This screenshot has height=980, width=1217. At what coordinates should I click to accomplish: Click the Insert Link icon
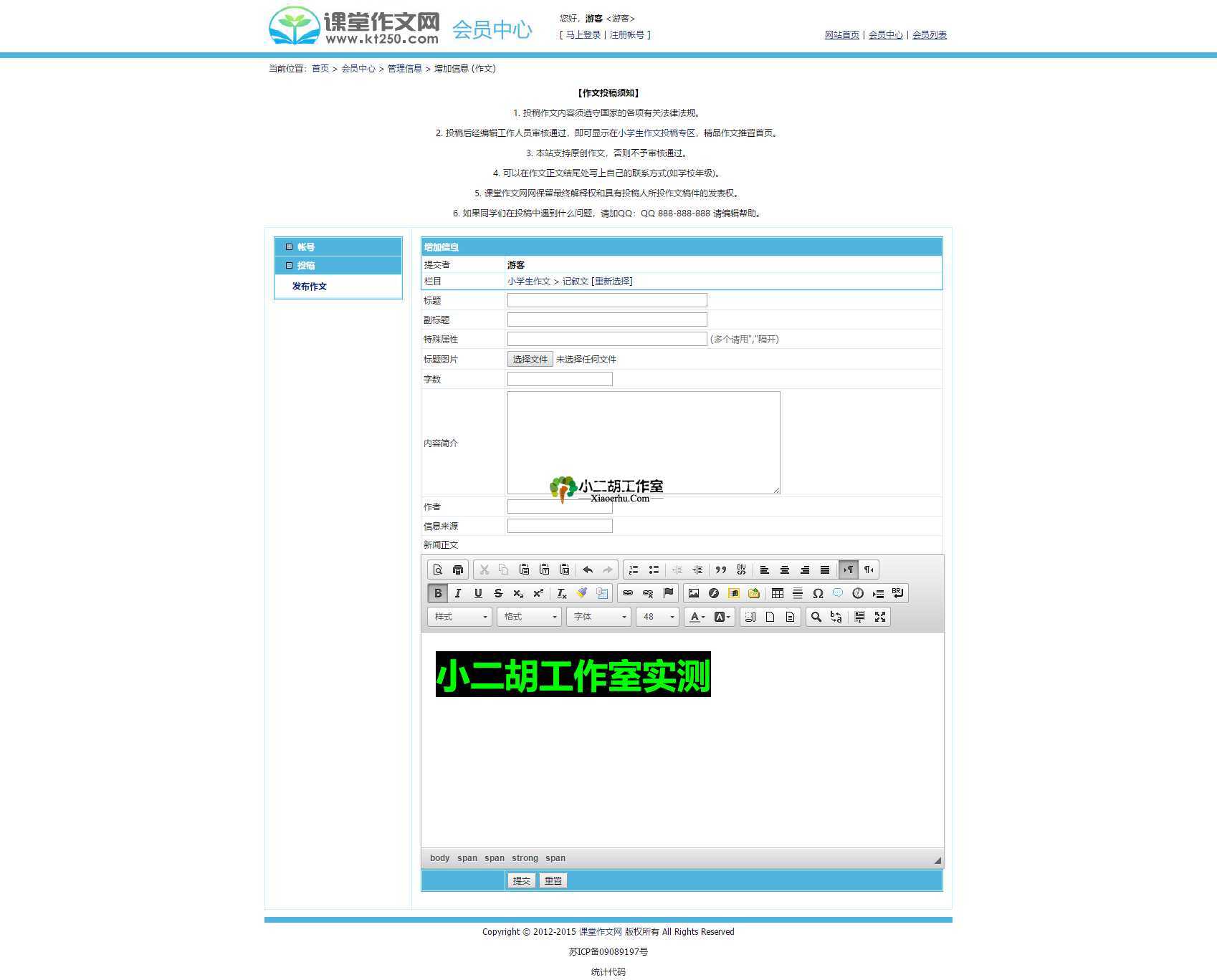pos(628,594)
